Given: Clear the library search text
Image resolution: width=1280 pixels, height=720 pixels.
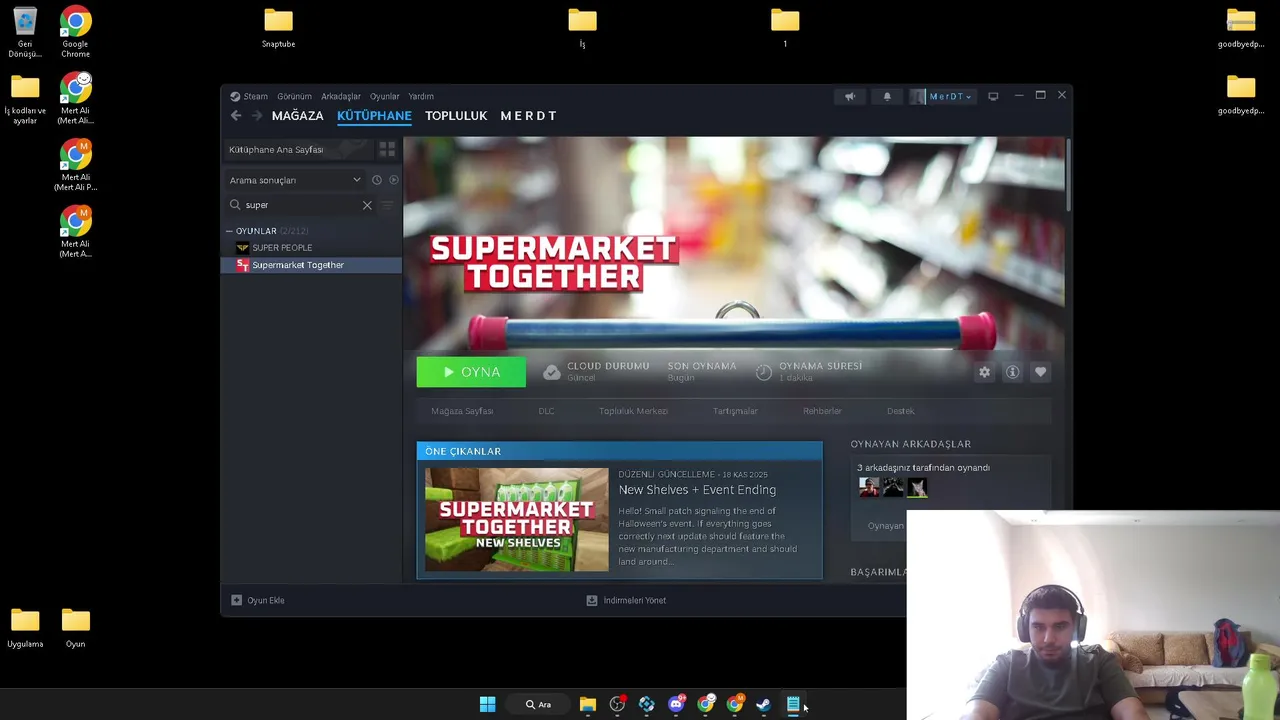Looking at the screenshot, I should pyautogui.click(x=367, y=205).
